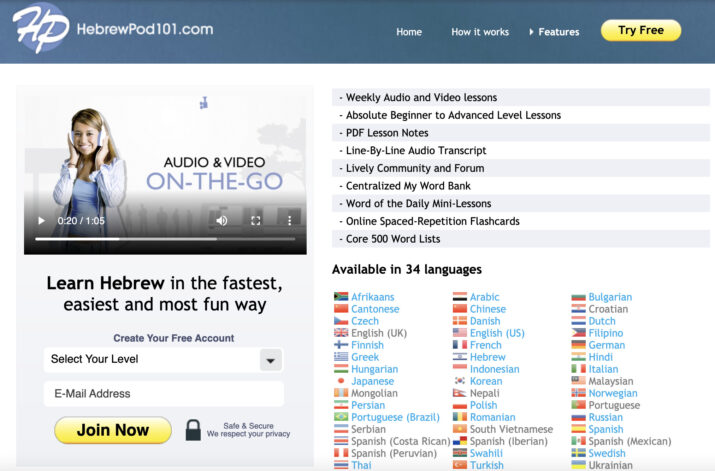
Task: Open the Hindi language link
Action: pos(601,357)
